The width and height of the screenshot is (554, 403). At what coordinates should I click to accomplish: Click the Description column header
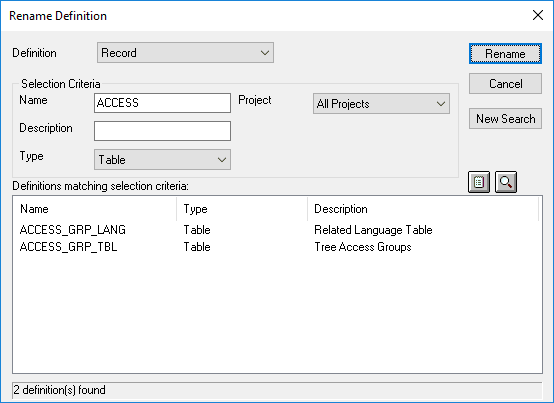coord(423,209)
